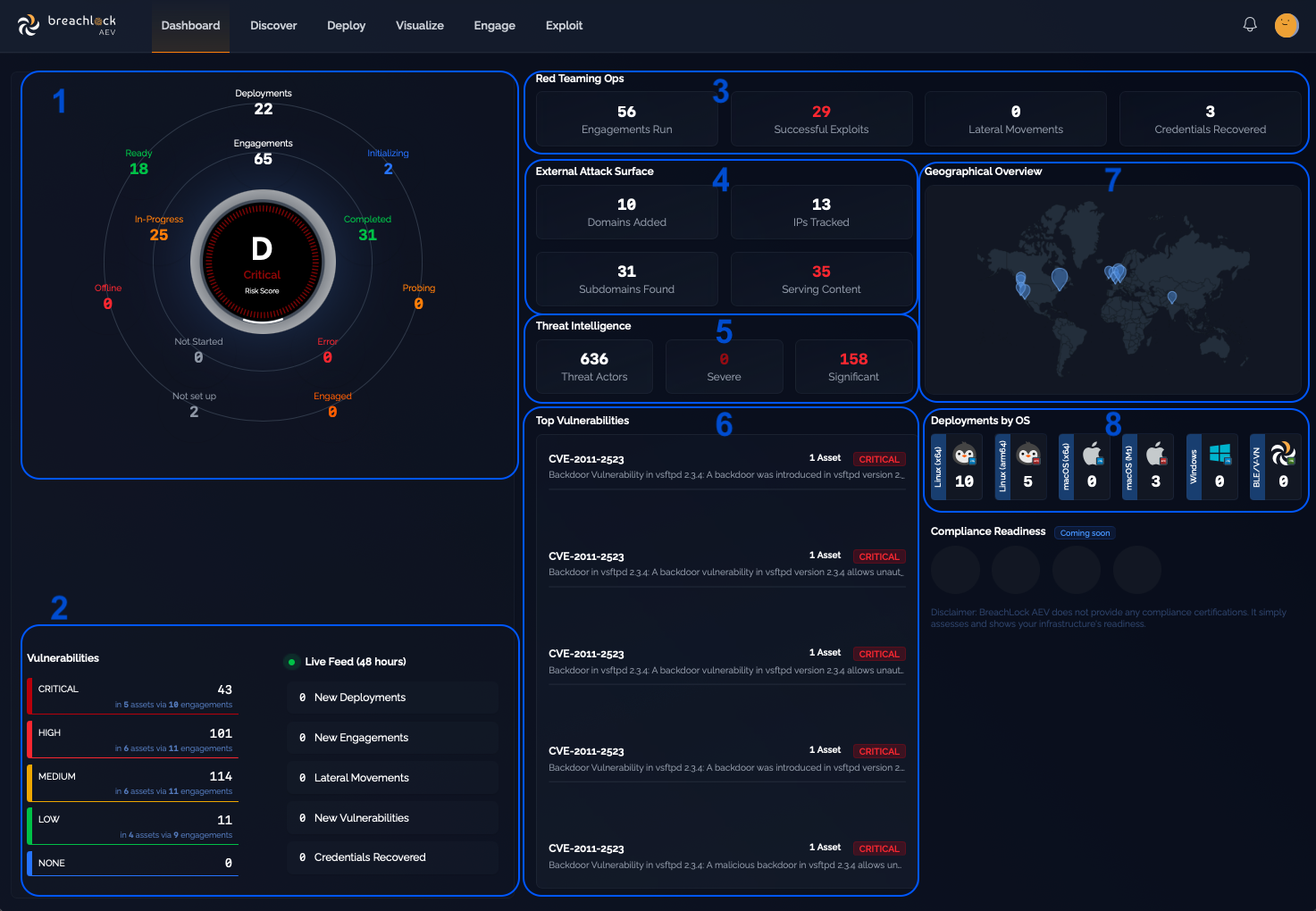1316x911 pixels.
Task: Click the LOW vulnerabilities row
Action: click(133, 826)
